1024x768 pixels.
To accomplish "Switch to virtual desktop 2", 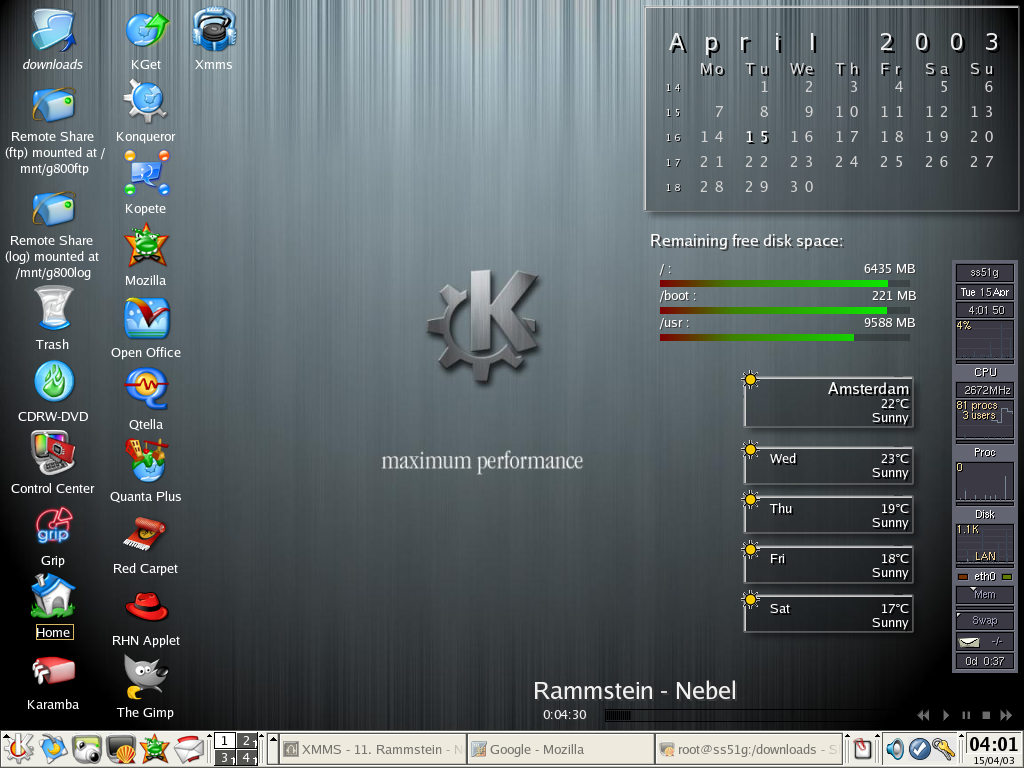I will [247, 741].
